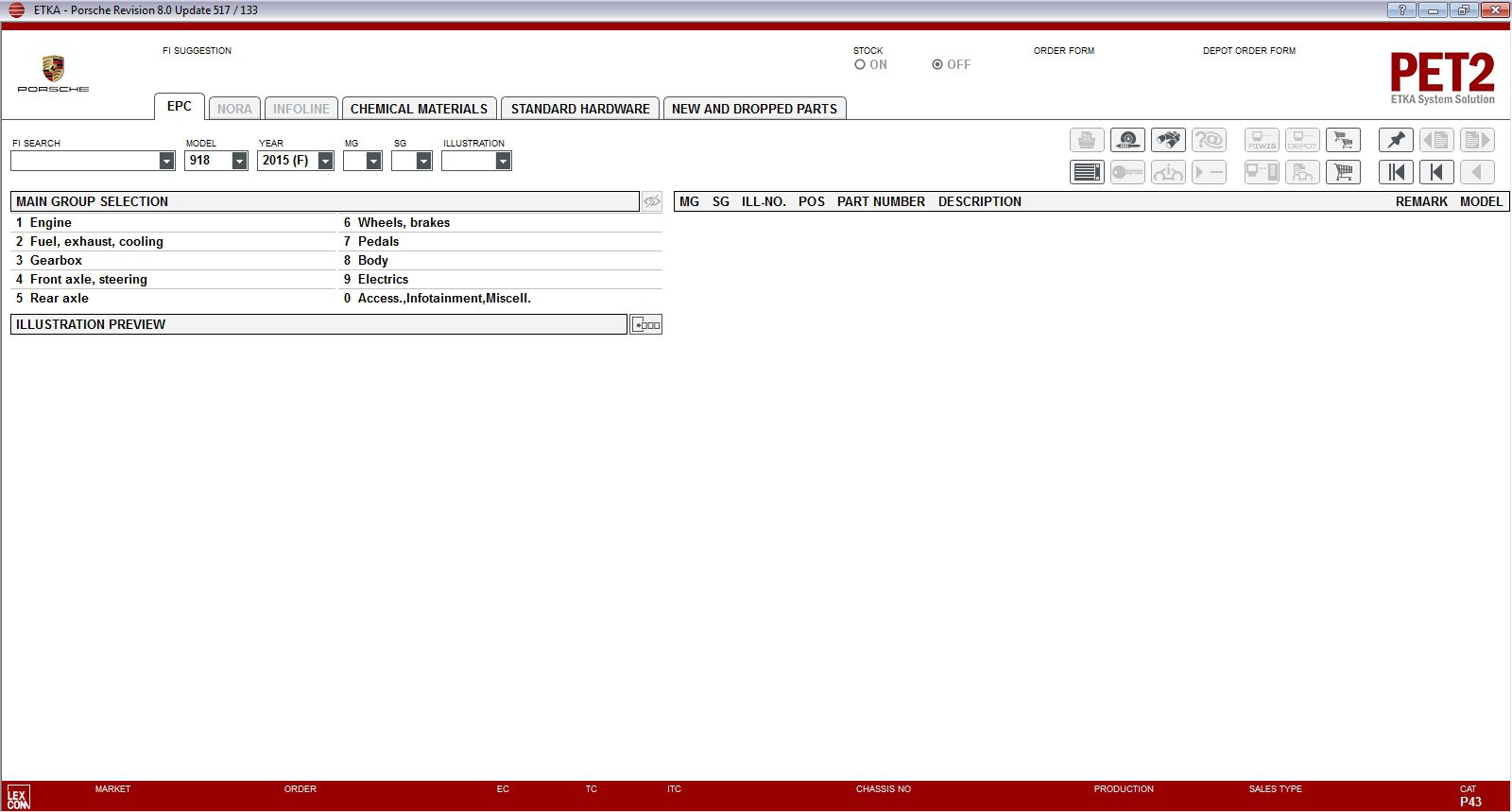Click the Porsche crest logo
This screenshot has height=812, width=1512.
point(53,69)
